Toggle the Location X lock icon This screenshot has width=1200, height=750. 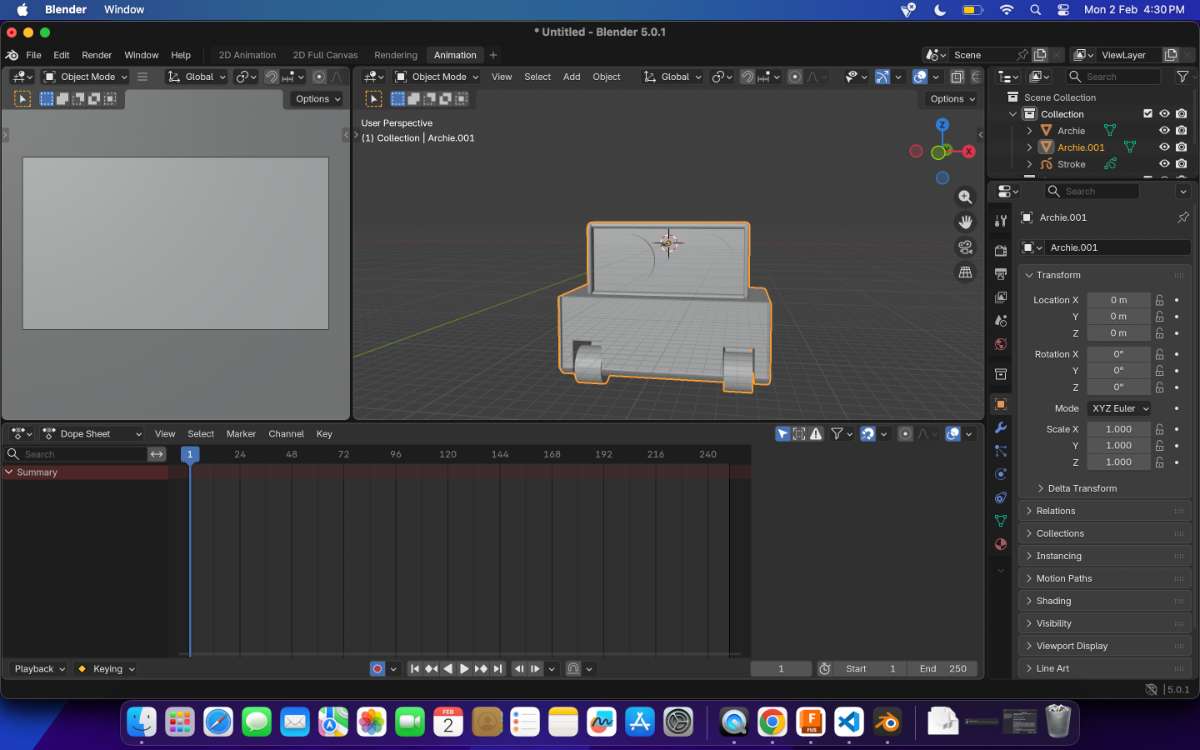tap(1160, 300)
